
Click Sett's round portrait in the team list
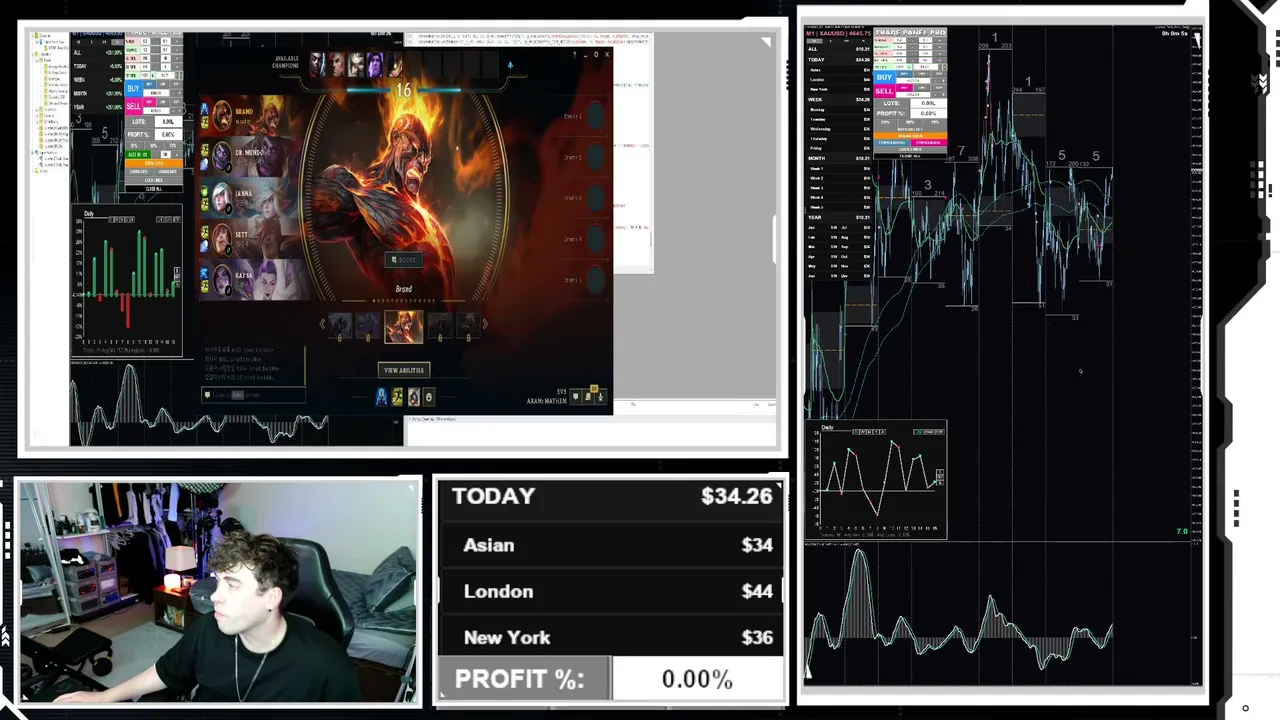coord(220,237)
